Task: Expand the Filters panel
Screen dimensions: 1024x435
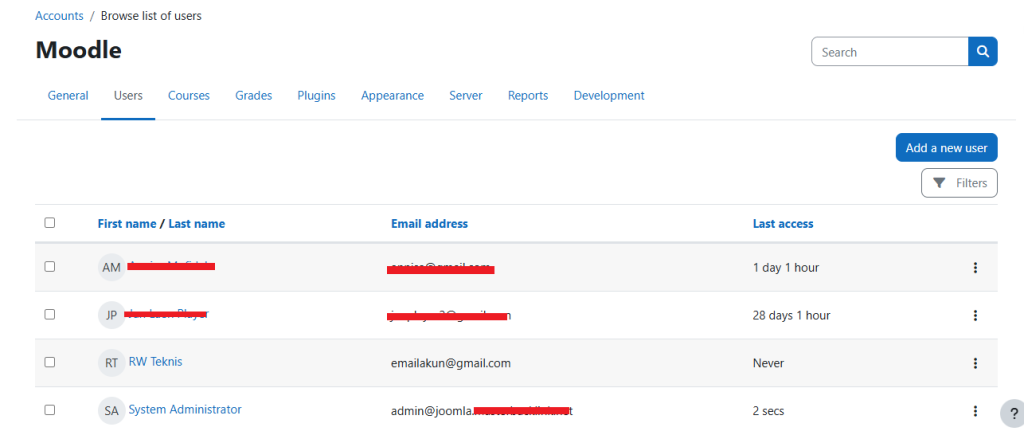Action: point(959,183)
